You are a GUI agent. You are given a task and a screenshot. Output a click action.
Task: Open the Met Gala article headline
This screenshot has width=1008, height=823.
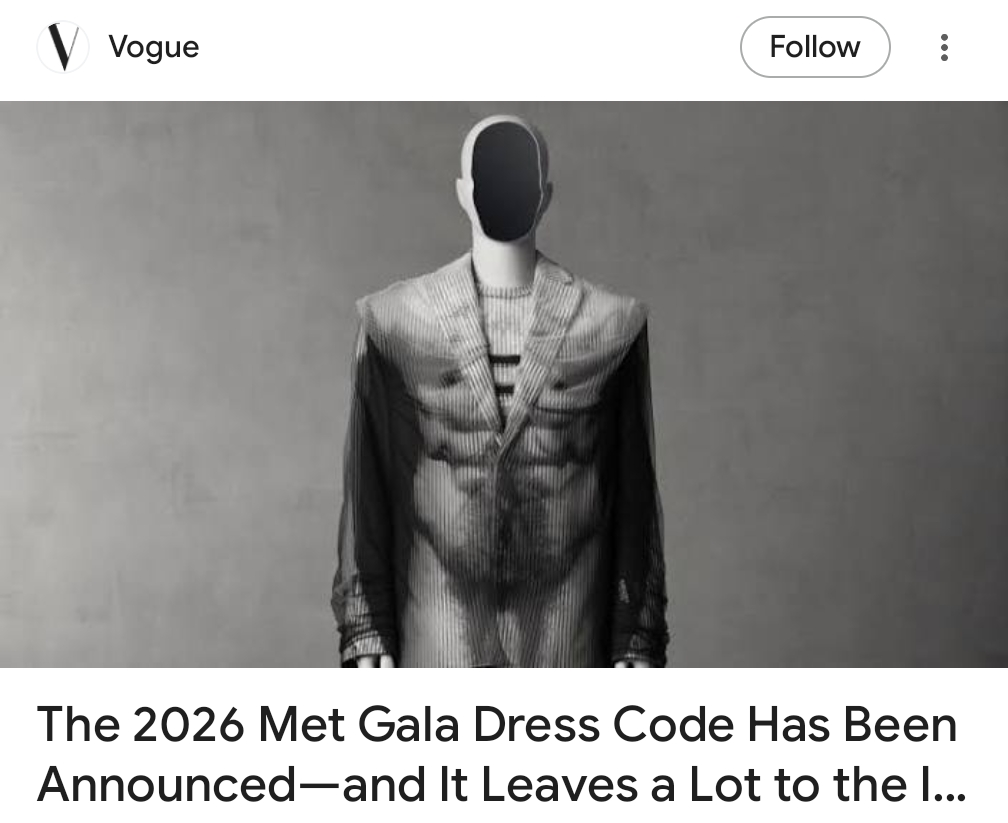tap(501, 754)
